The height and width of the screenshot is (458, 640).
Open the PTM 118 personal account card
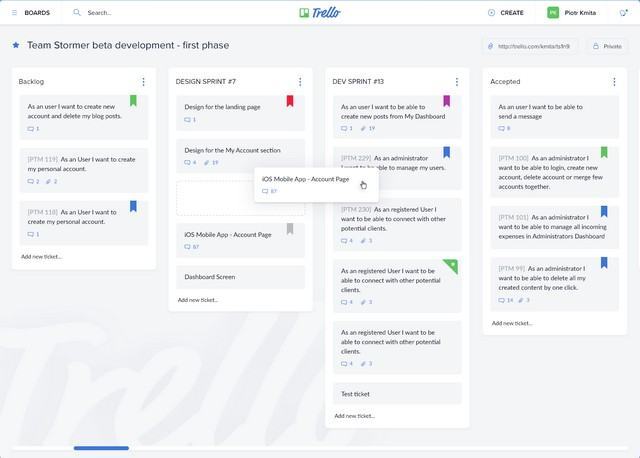point(84,223)
